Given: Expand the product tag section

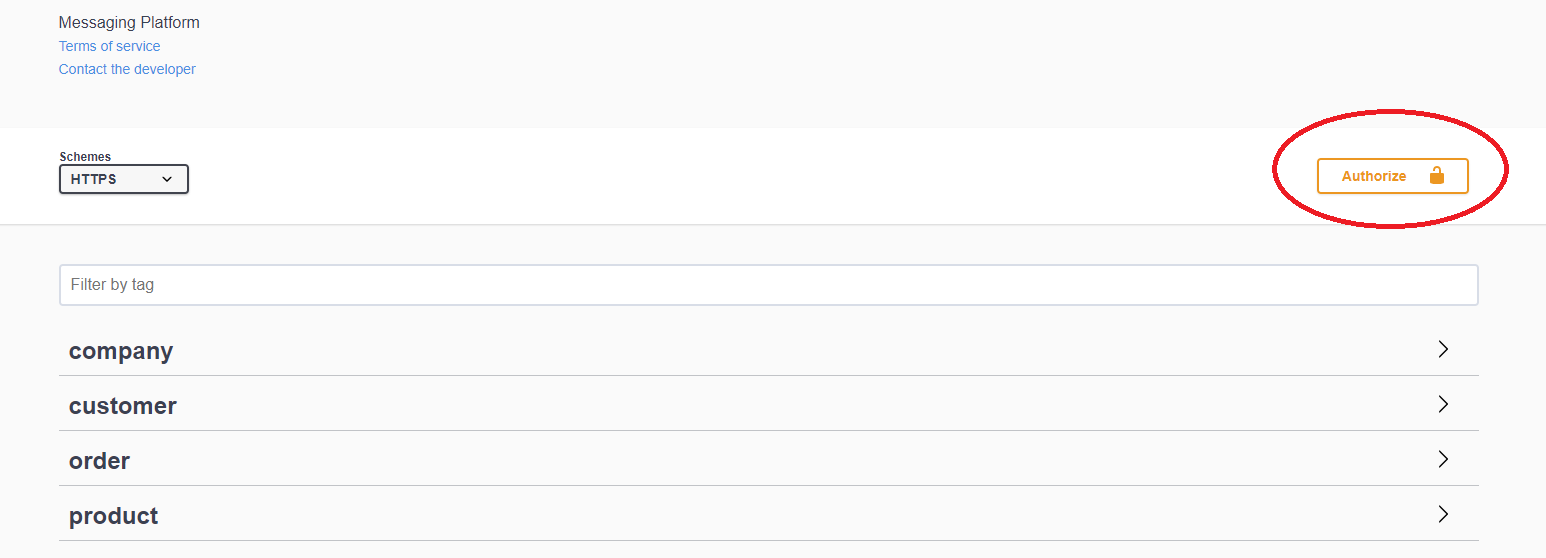Looking at the screenshot, I should click(x=114, y=516).
